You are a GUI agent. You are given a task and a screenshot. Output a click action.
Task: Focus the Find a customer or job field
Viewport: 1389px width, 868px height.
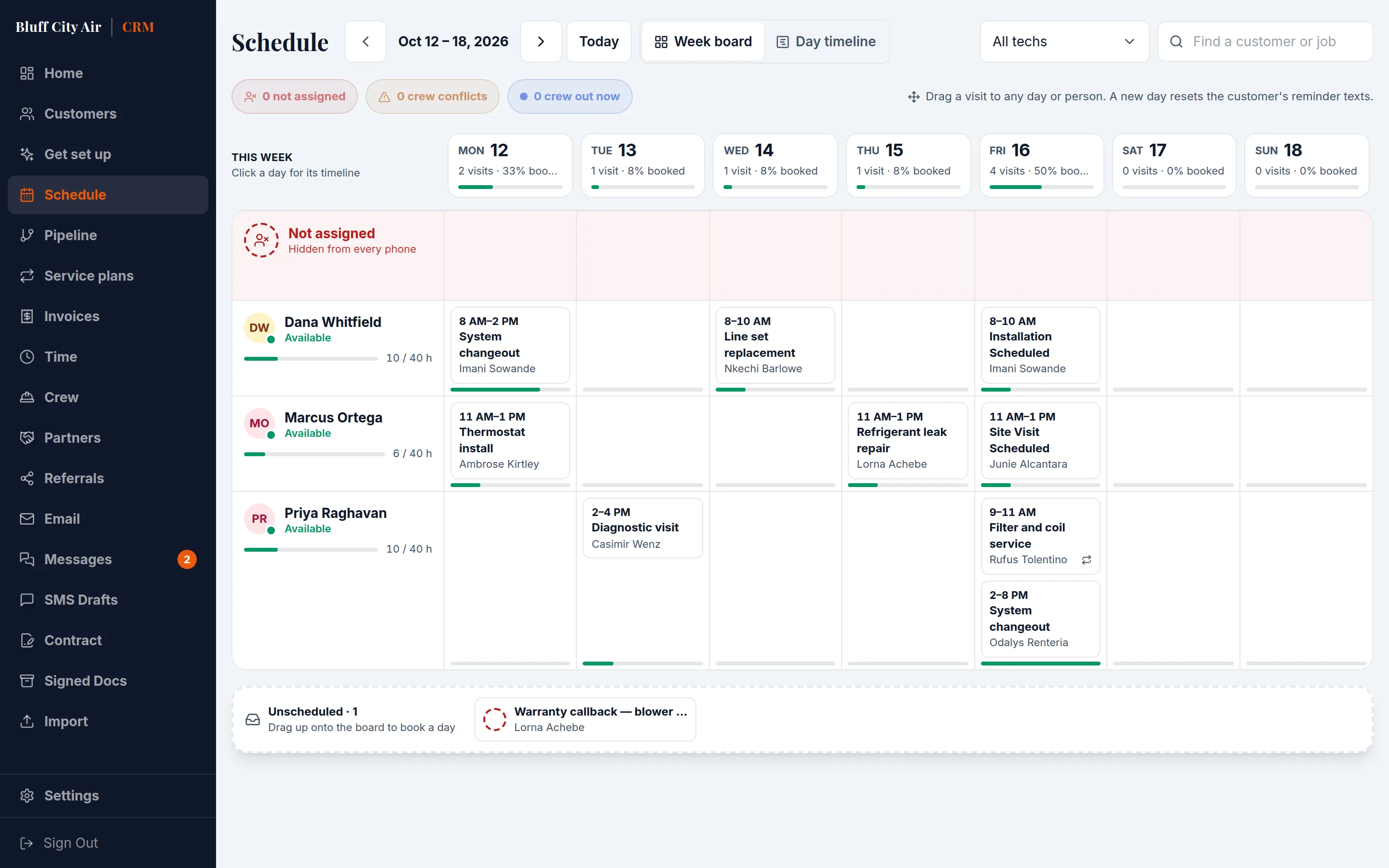tap(1265, 41)
